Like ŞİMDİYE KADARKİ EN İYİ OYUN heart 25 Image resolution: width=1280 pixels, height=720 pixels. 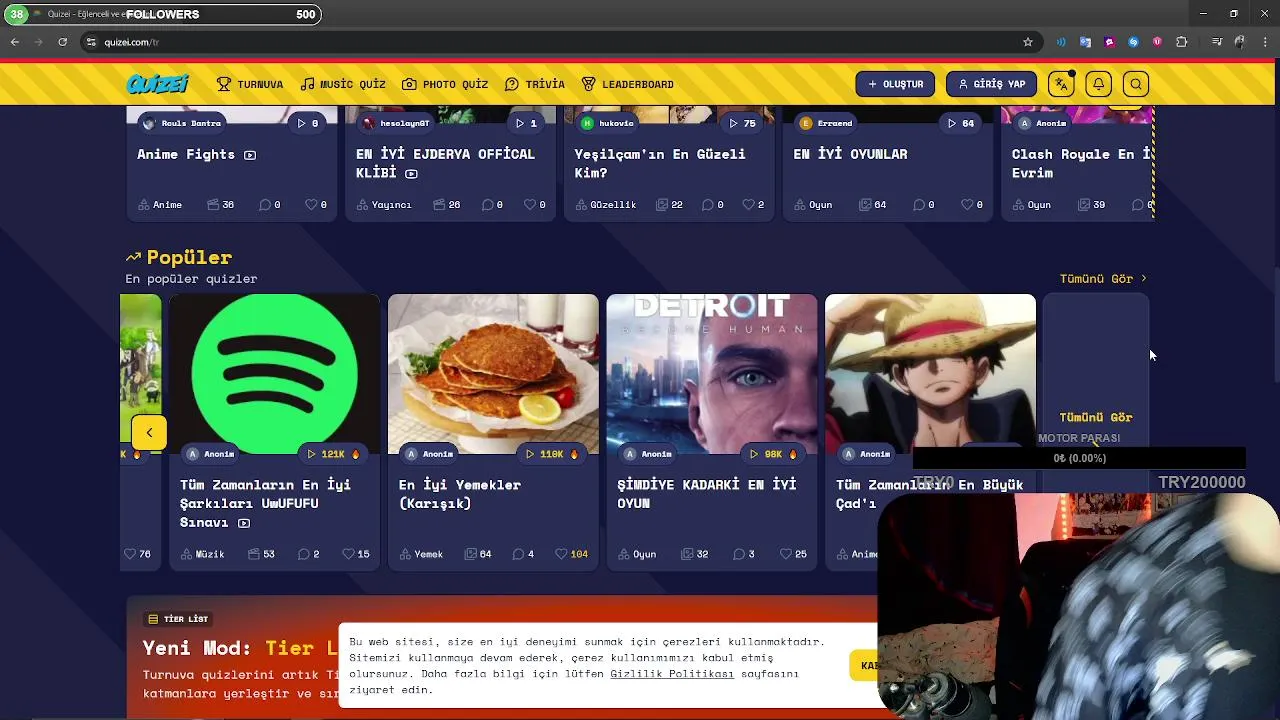click(793, 554)
